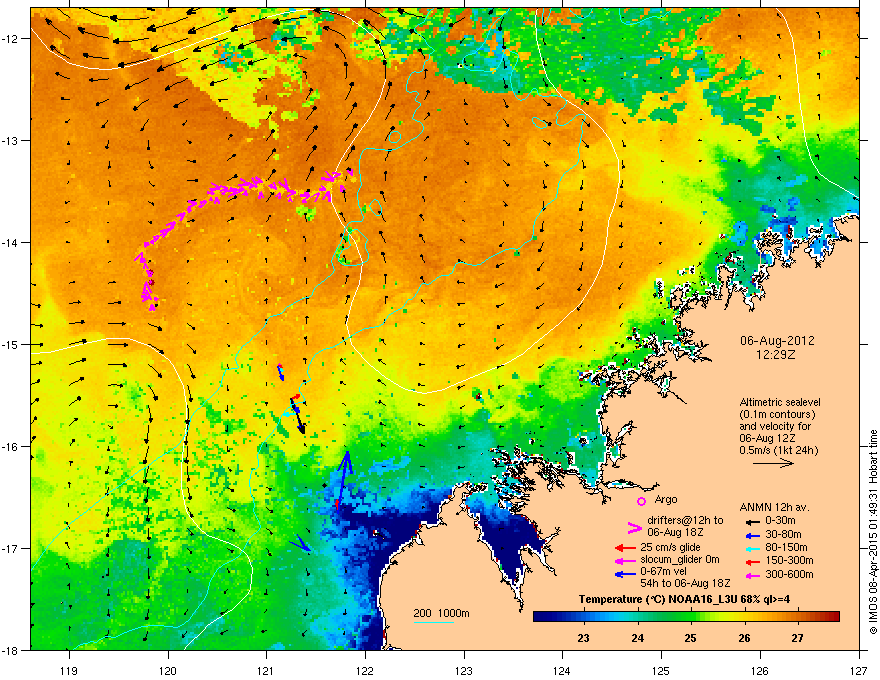Click the date label 06-Aug-2012
880x680 pixels.
(x=777, y=341)
